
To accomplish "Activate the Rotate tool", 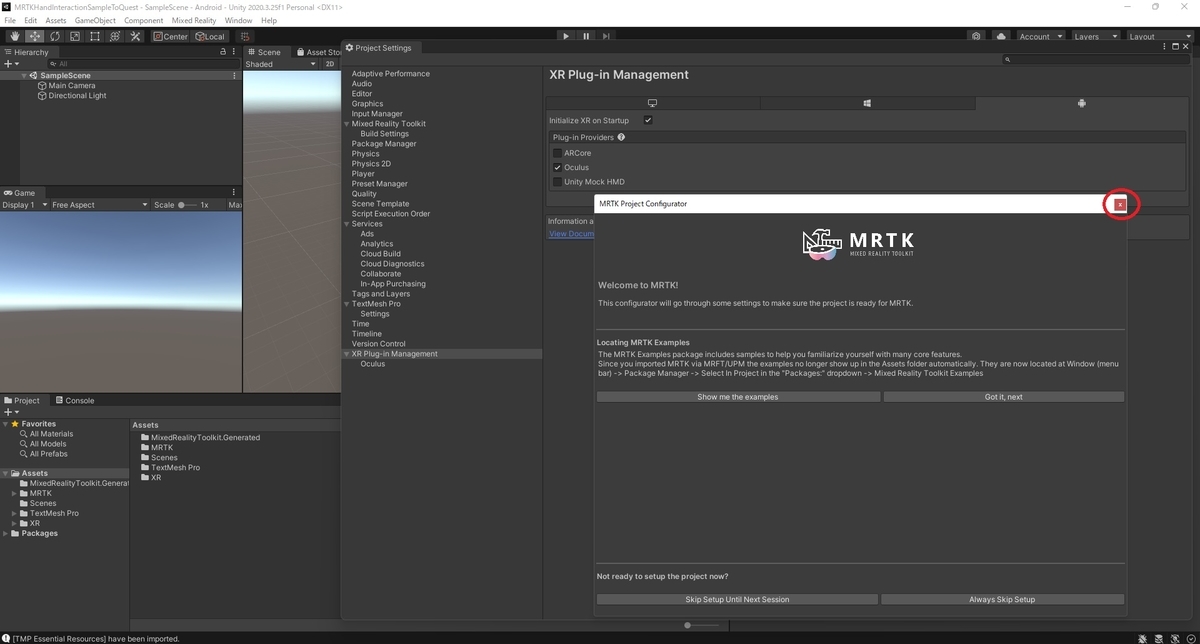I will [x=53, y=36].
